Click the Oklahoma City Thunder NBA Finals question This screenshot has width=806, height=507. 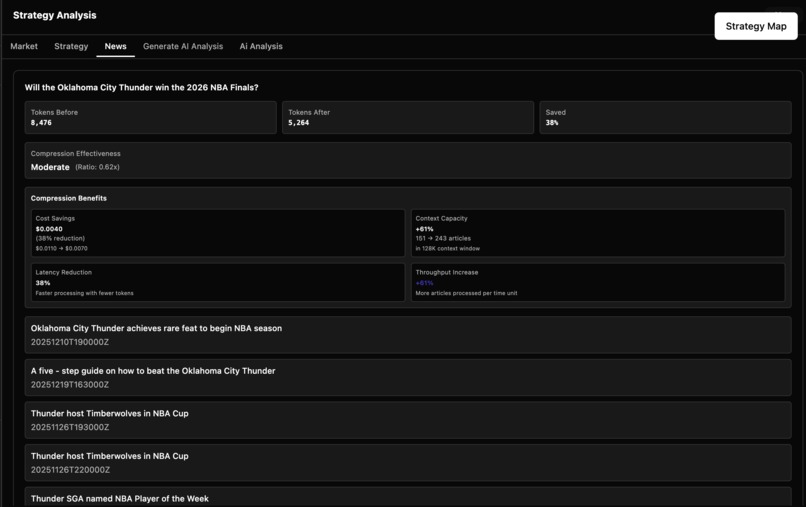(141, 87)
